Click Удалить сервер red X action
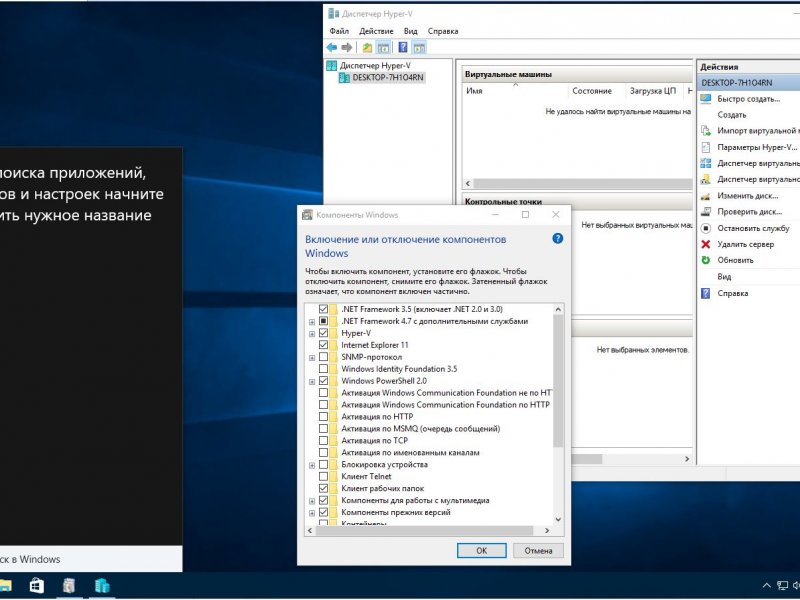The height and width of the screenshot is (600, 800). 706,244
